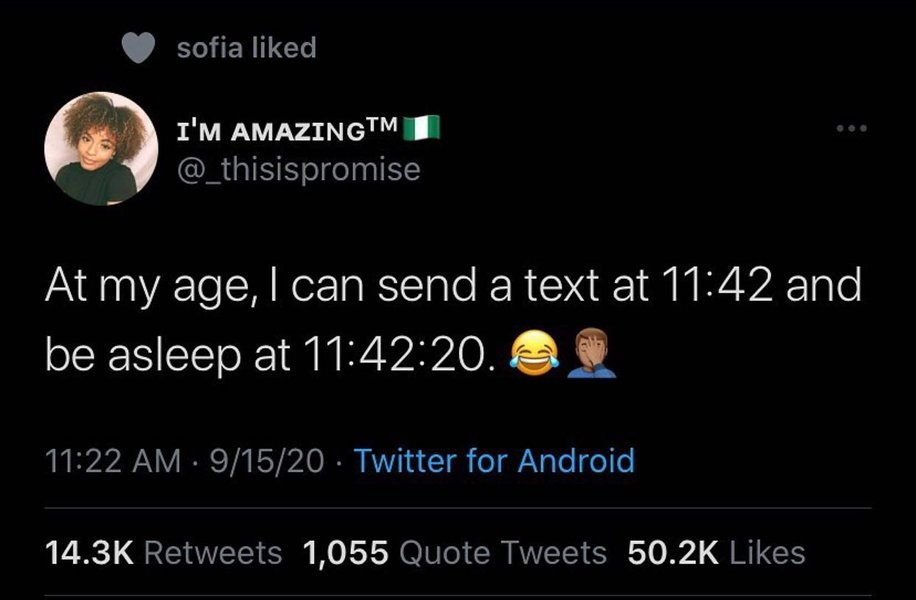This screenshot has height=600, width=916.
Task: View the 14.3K Retweets list
Action: (164, 552)
